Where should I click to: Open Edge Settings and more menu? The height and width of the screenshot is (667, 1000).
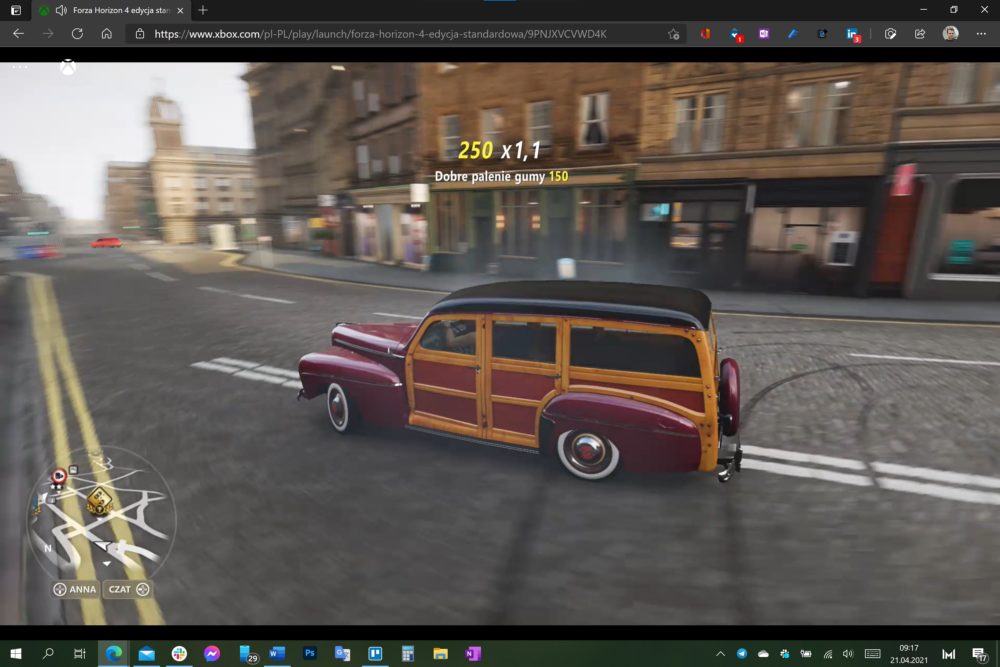(x=981, y=34)
